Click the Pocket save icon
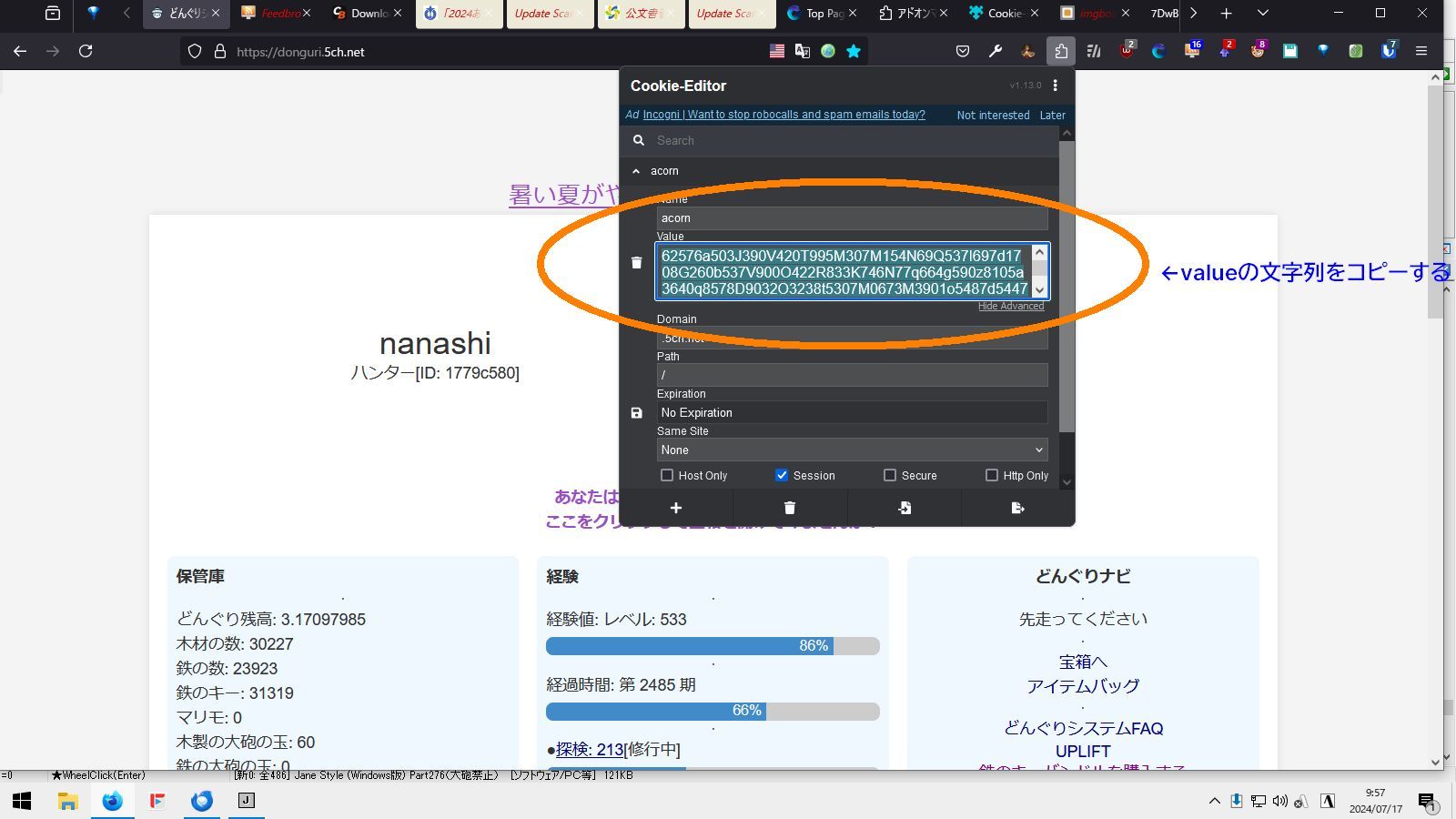Viewport: 1456px width, 819px height. (963, 52)
